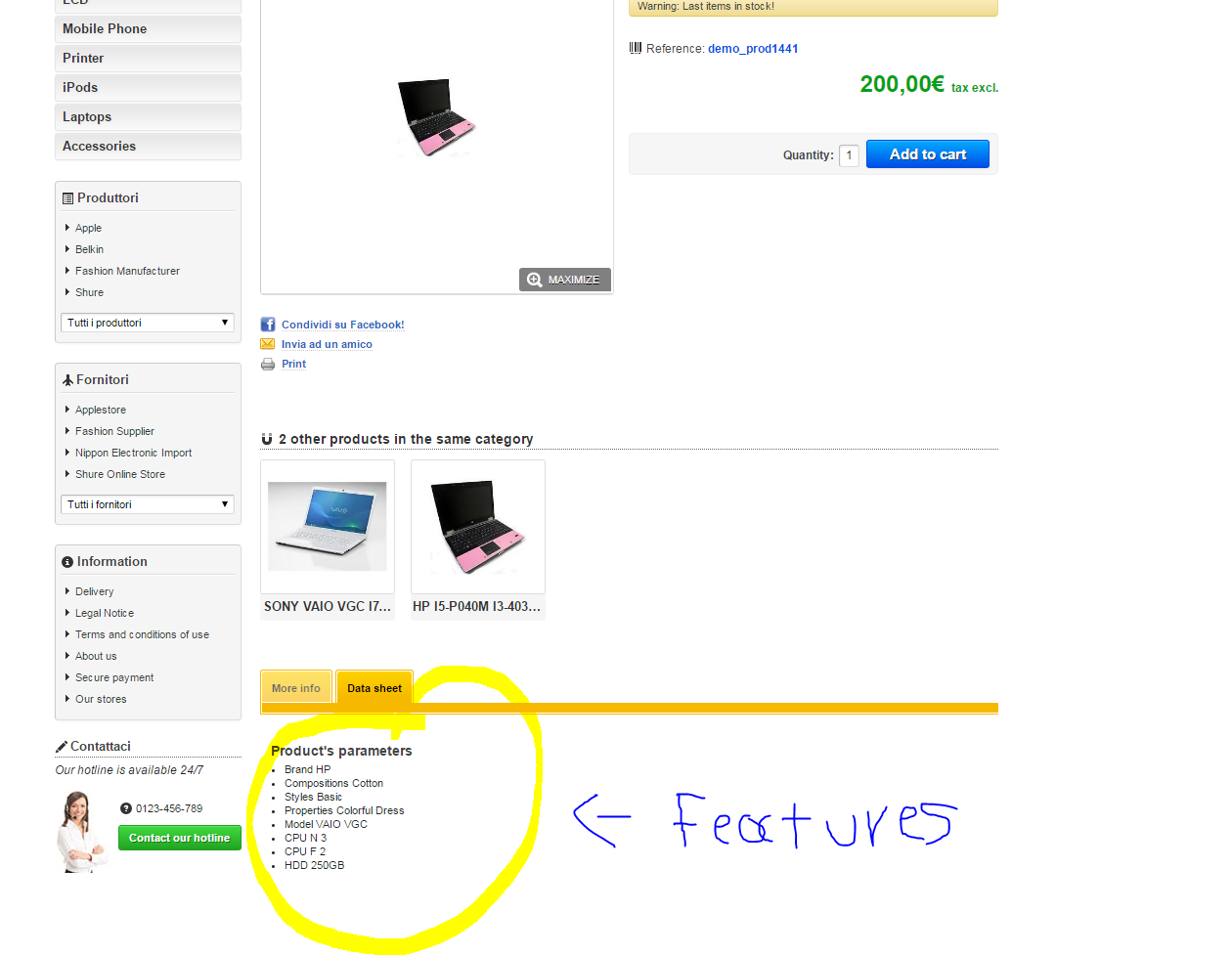Image resolution: width=1232 pixels, height=955 pixels.
Task: Click the printer icon beside Print
Action: coord(268,364)
